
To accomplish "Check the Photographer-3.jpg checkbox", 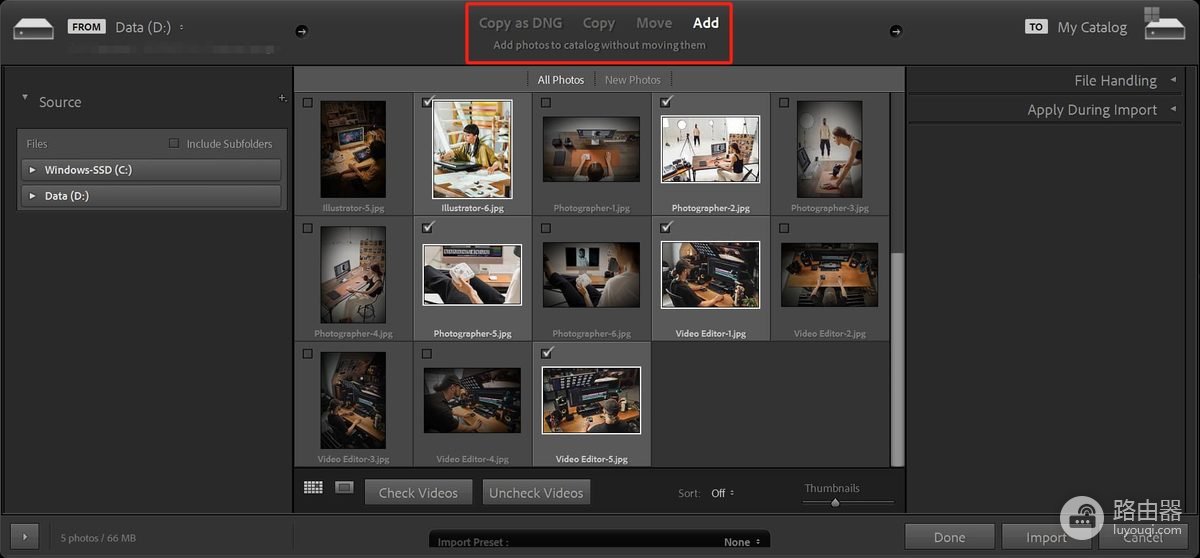I will pyautogui.click(x=784, y=102).
